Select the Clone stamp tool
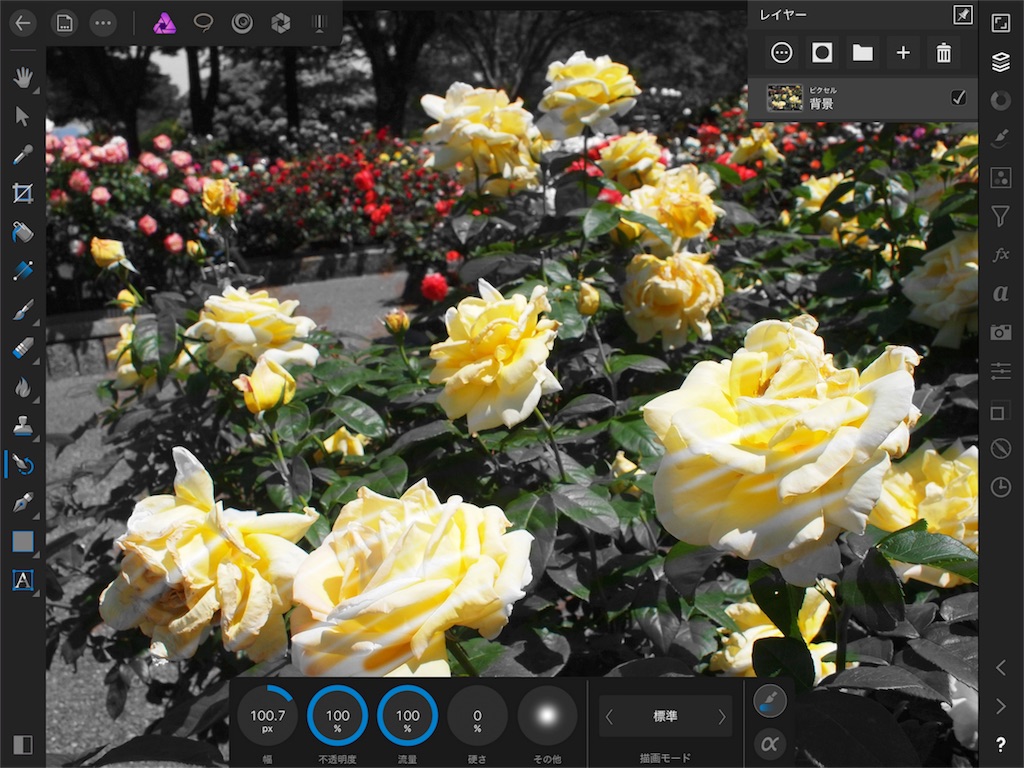This screenshot has height=768, width=1024. coord(23,426)
